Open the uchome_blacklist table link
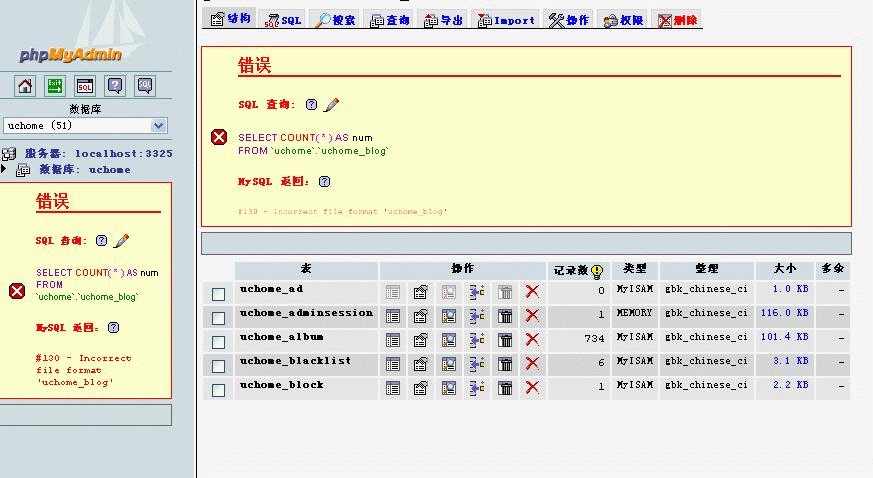Viewport: 873px width, 478px height. pos(296,361)
